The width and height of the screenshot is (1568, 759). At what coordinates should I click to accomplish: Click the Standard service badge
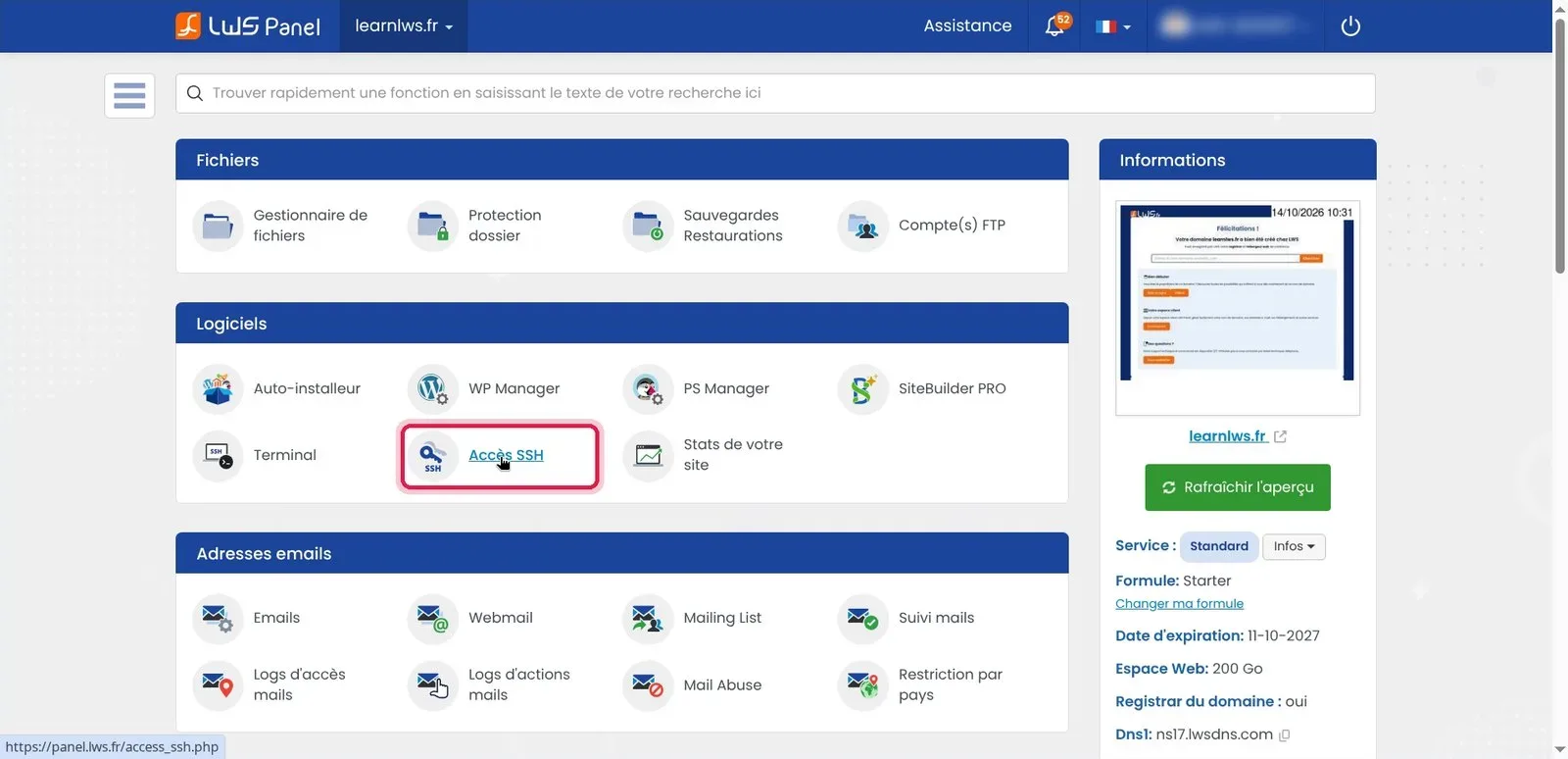1219,546
